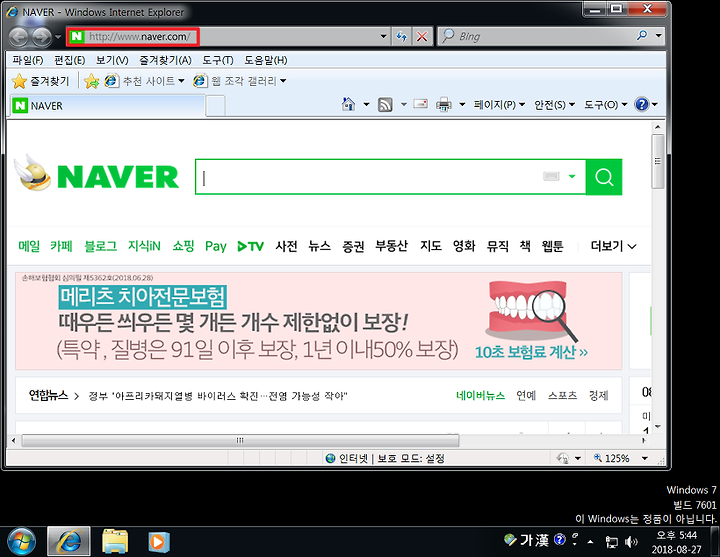
Task: Open the 보기(V) menu
Action: [x=112, y=60]
